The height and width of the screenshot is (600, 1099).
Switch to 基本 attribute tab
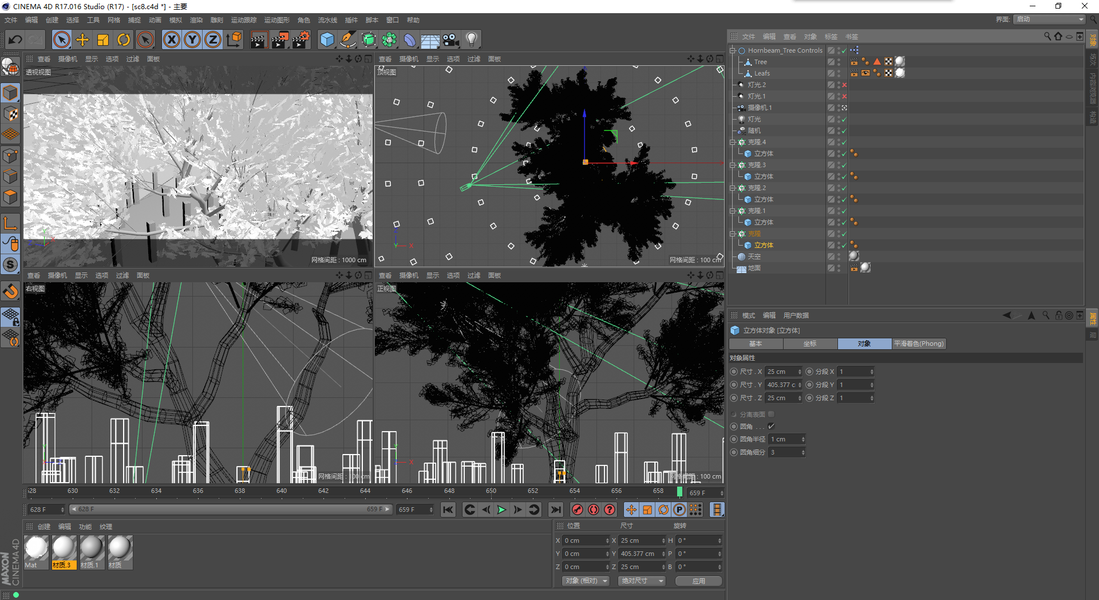point(756,343)
